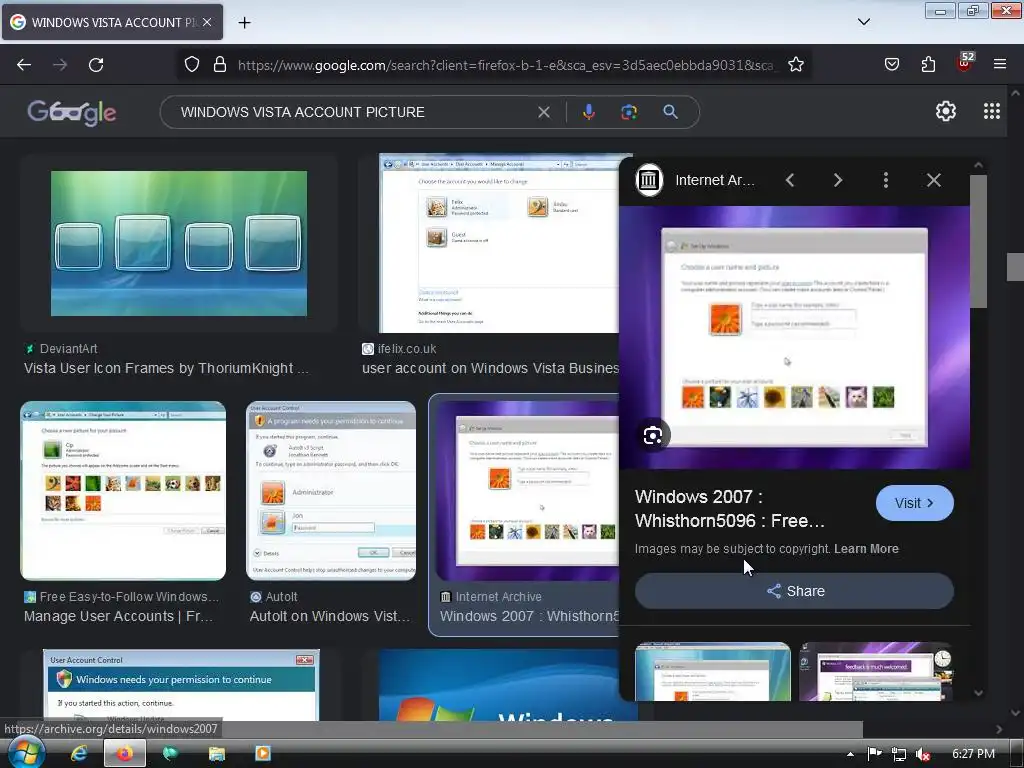Open network status tray icon
The height and width of the screenshot is (768, 1024).
click(x=899, y=754)
